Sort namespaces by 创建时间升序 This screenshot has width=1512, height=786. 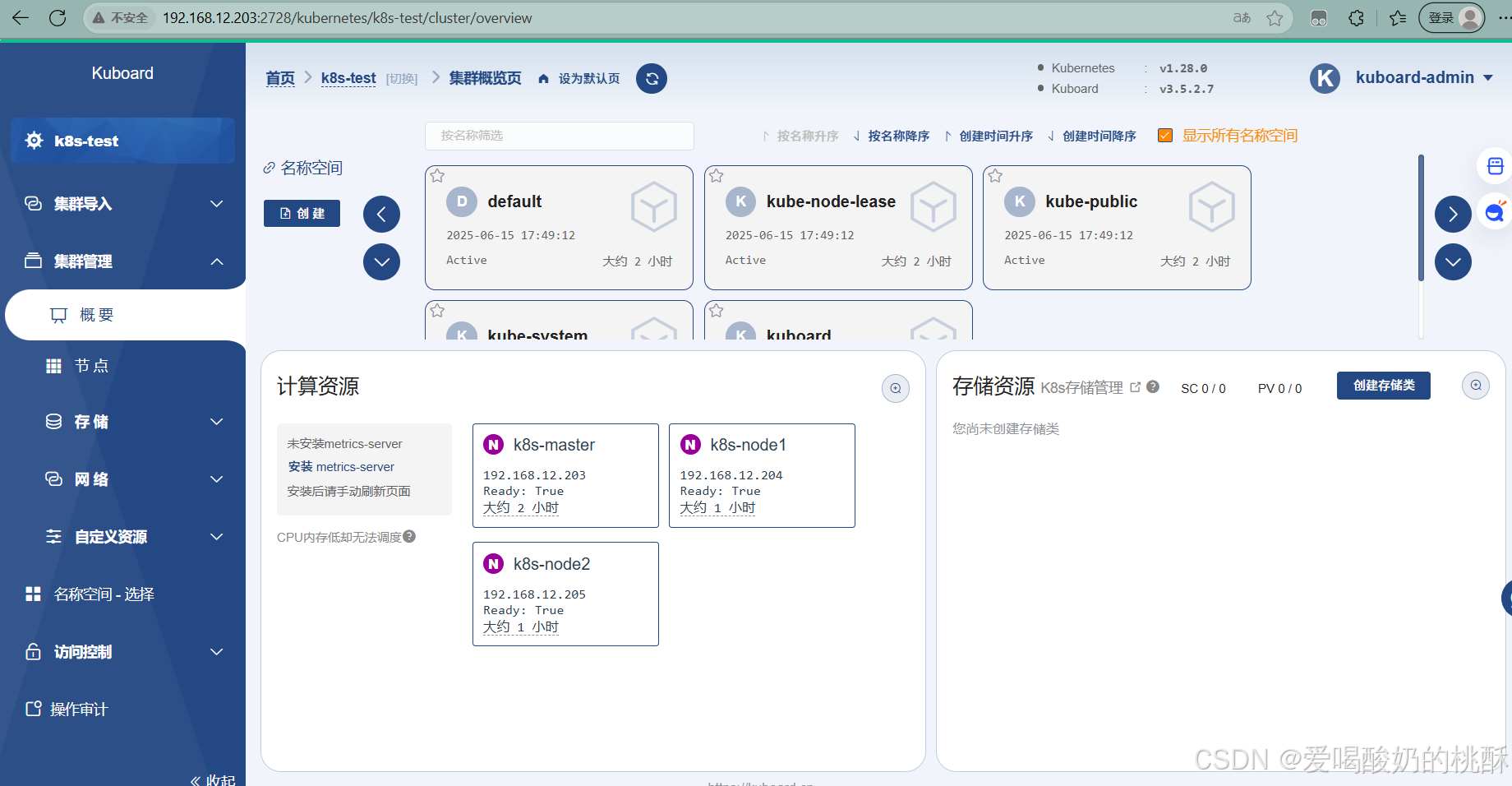989,136
